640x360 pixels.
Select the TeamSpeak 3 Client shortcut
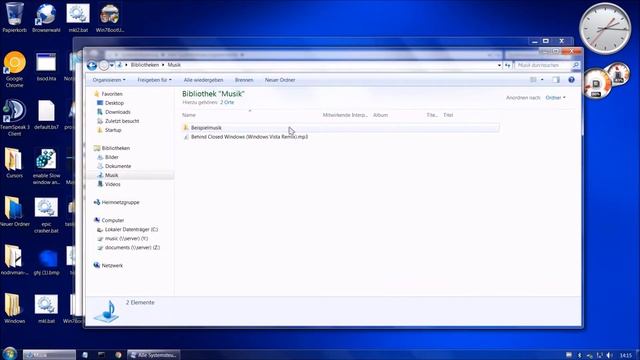[14, 118]
